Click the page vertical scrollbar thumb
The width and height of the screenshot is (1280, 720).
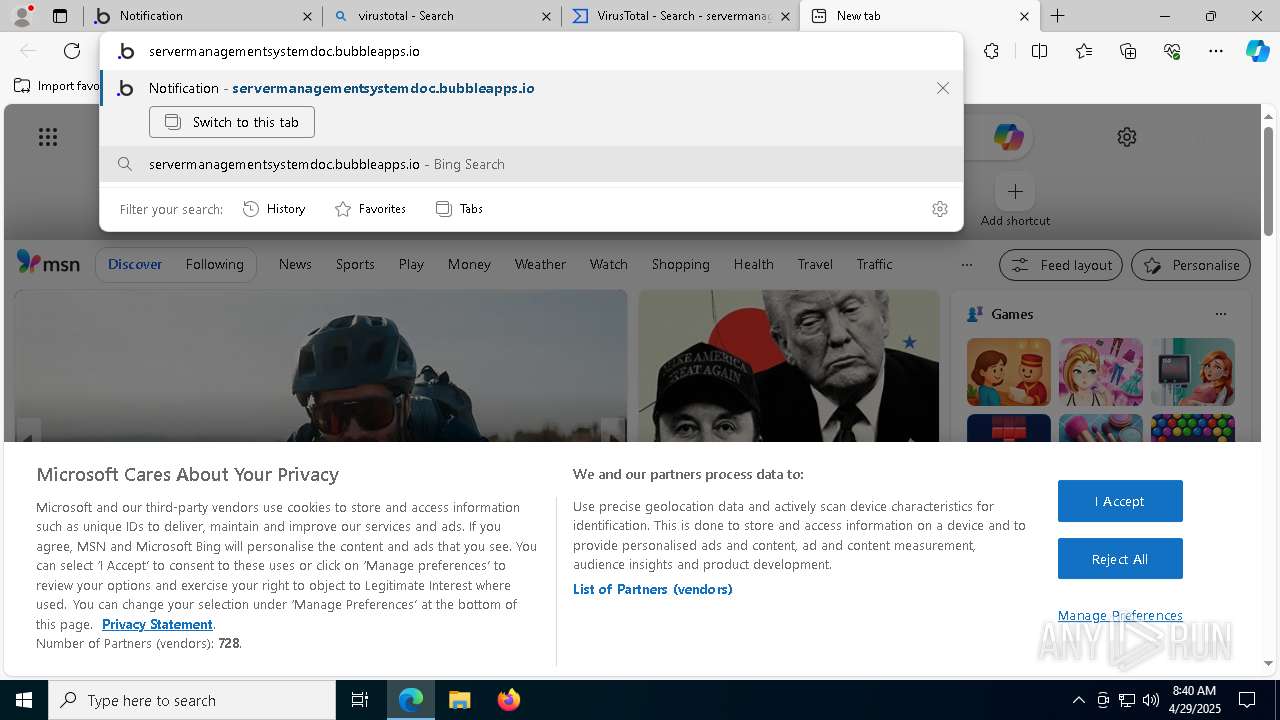pyautogui.click(x=1268, y=181)
